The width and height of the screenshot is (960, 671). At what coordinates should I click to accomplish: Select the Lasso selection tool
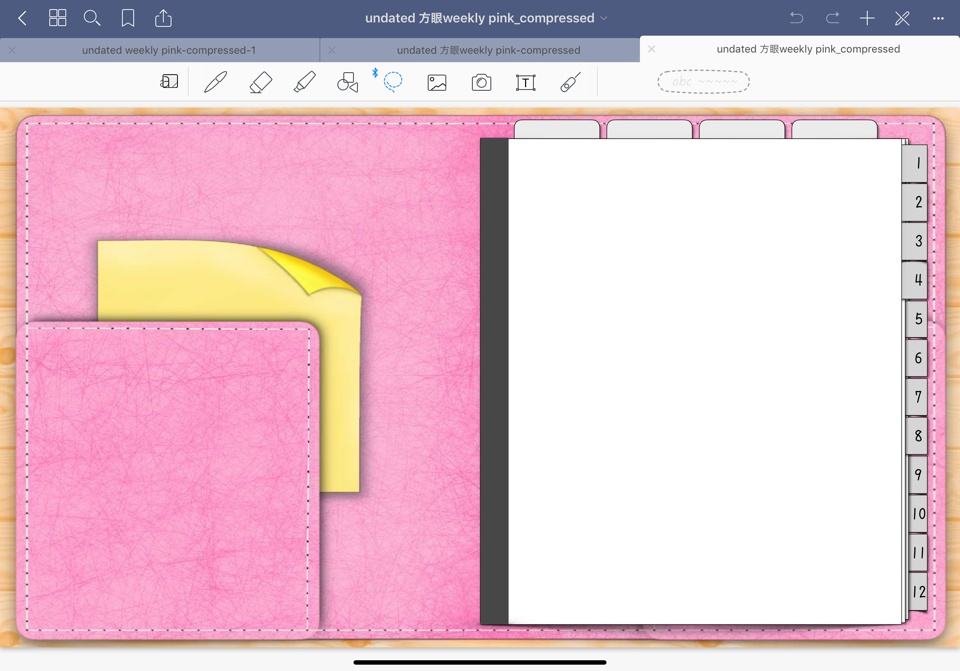click(392, 81)
